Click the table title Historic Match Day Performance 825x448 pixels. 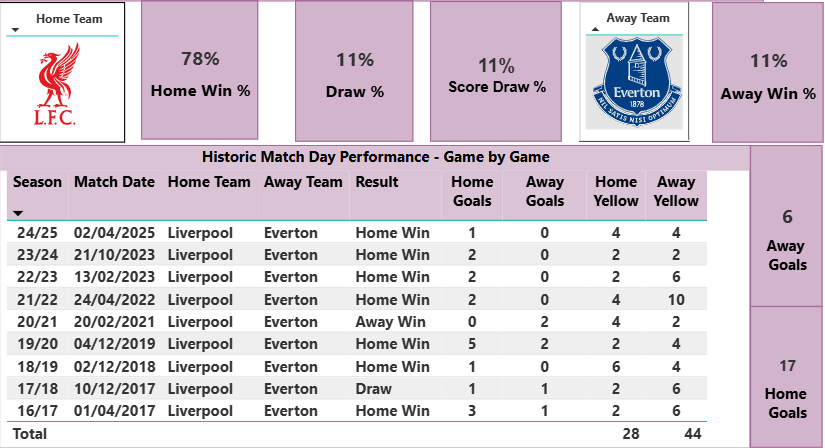click(x=375, y=157)
